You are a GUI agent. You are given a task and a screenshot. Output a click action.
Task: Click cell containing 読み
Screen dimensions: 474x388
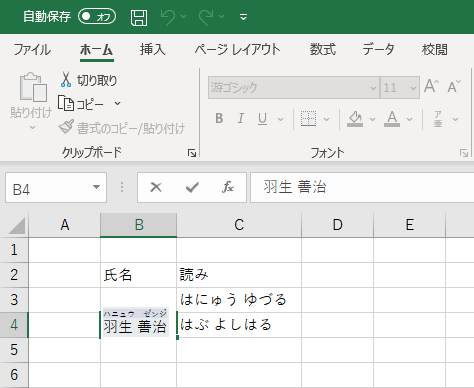[x=239, y=275]
